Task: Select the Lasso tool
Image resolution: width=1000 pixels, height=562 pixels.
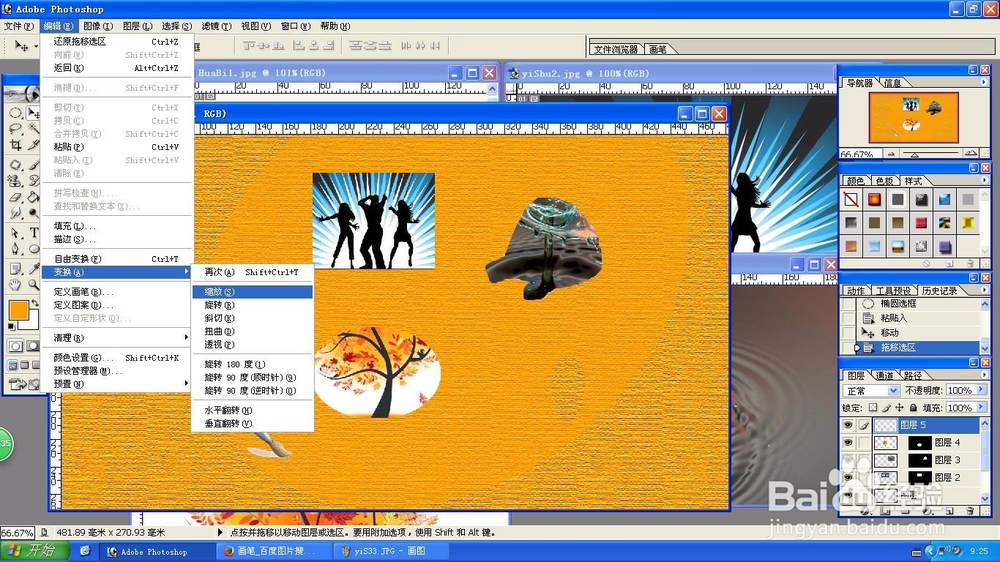Action: (15, 129)
